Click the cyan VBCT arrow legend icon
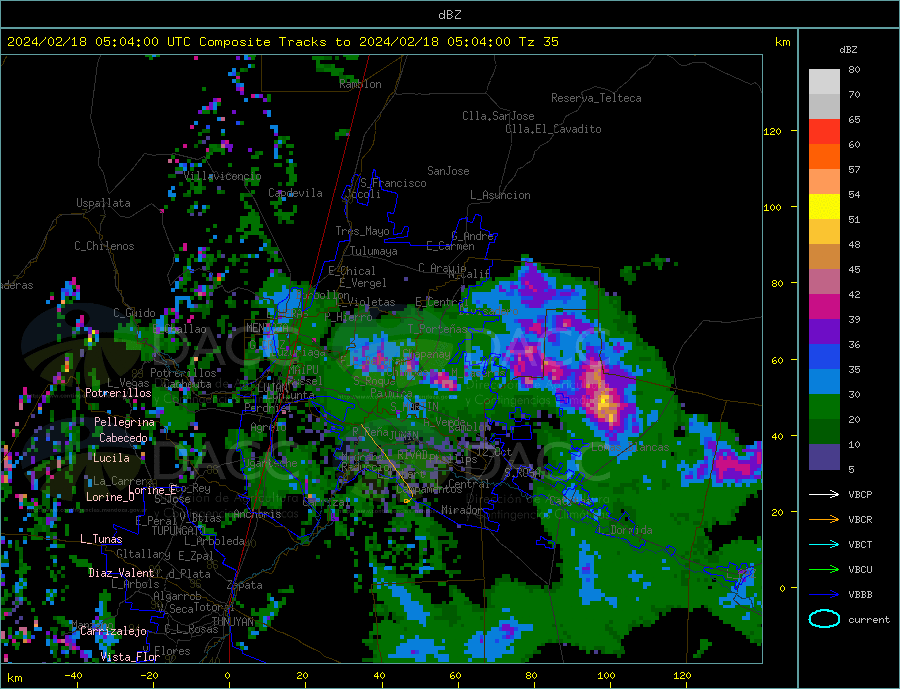Screen dimensions: 900x689 coord(824,544)
